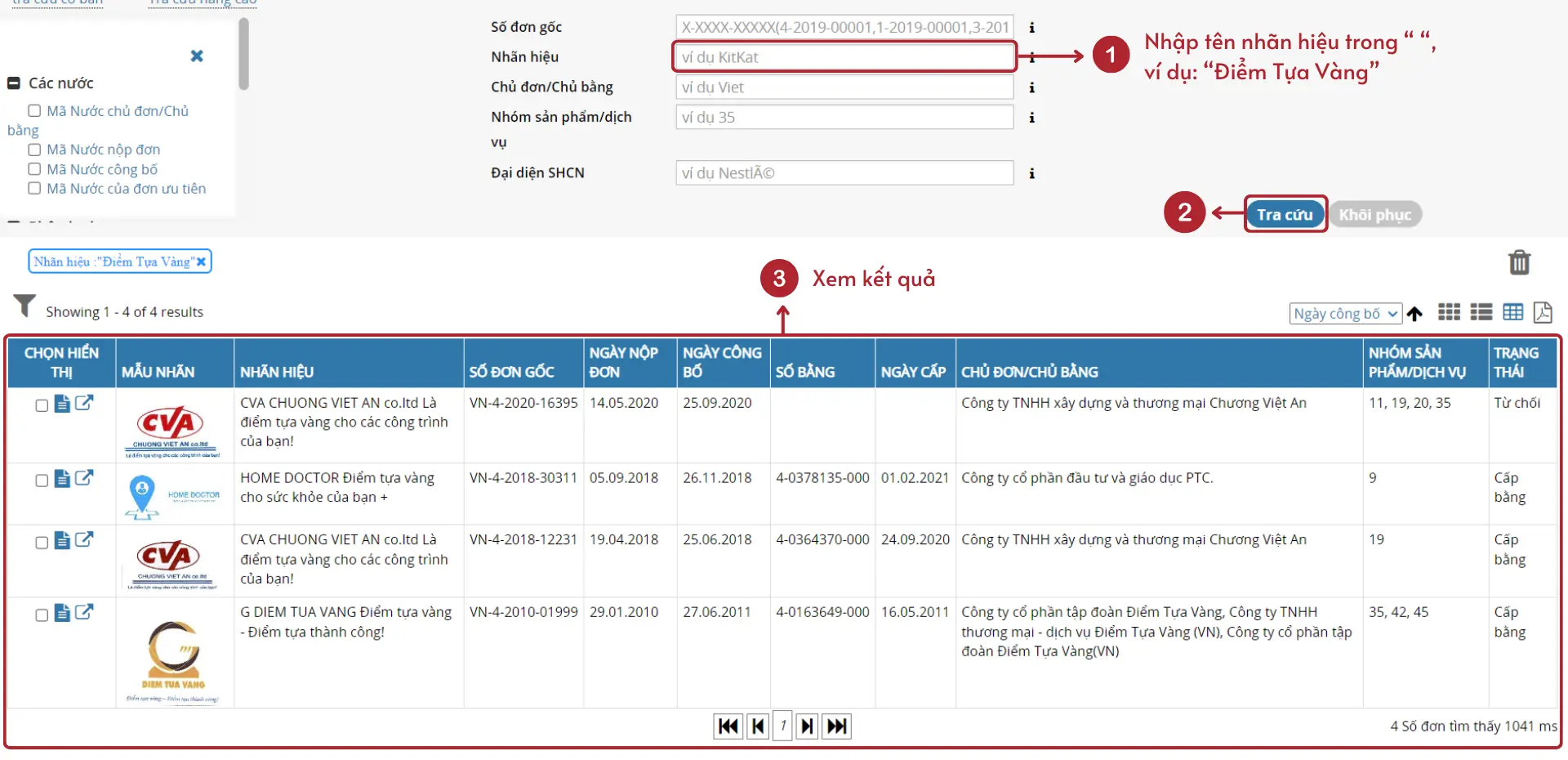The width and height of the screenshot is (1568, 760).
Task: Focus the Đại diện SHCN input field
Action: coord(844,173)
